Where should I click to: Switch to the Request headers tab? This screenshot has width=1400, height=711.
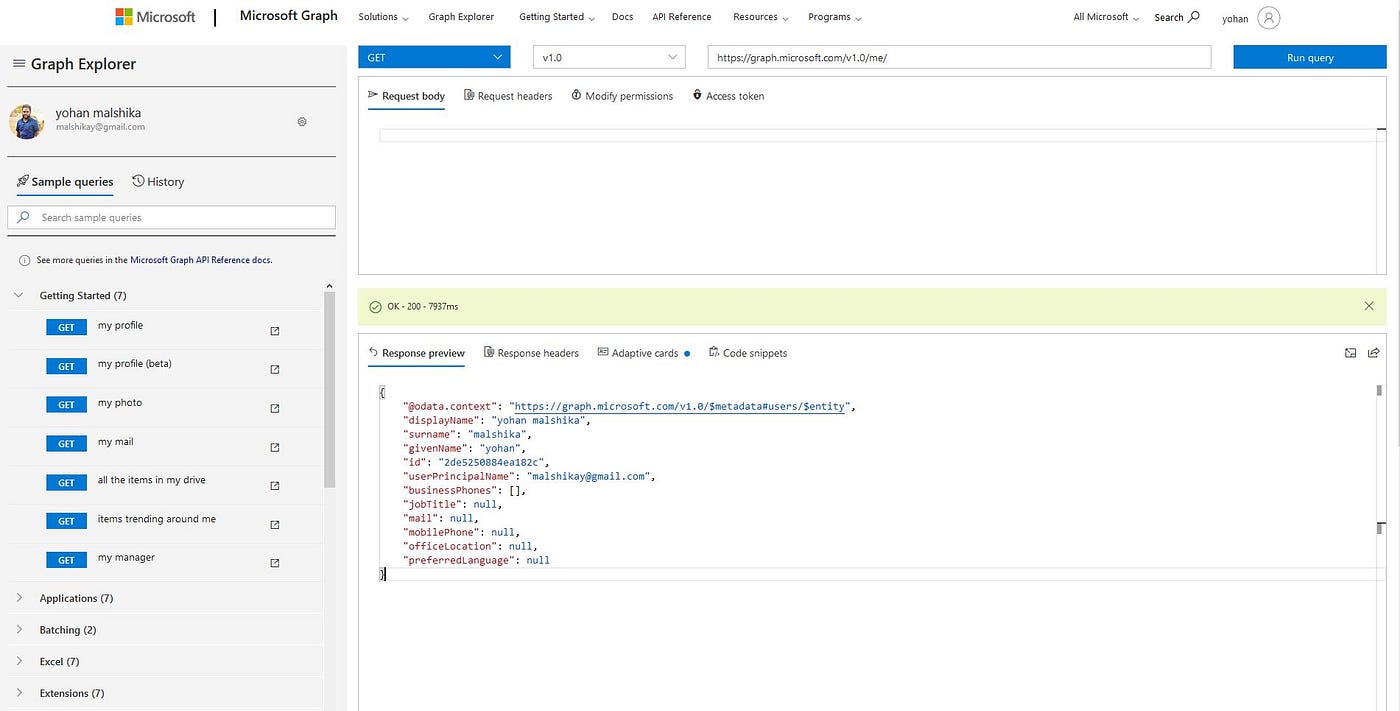508,96
